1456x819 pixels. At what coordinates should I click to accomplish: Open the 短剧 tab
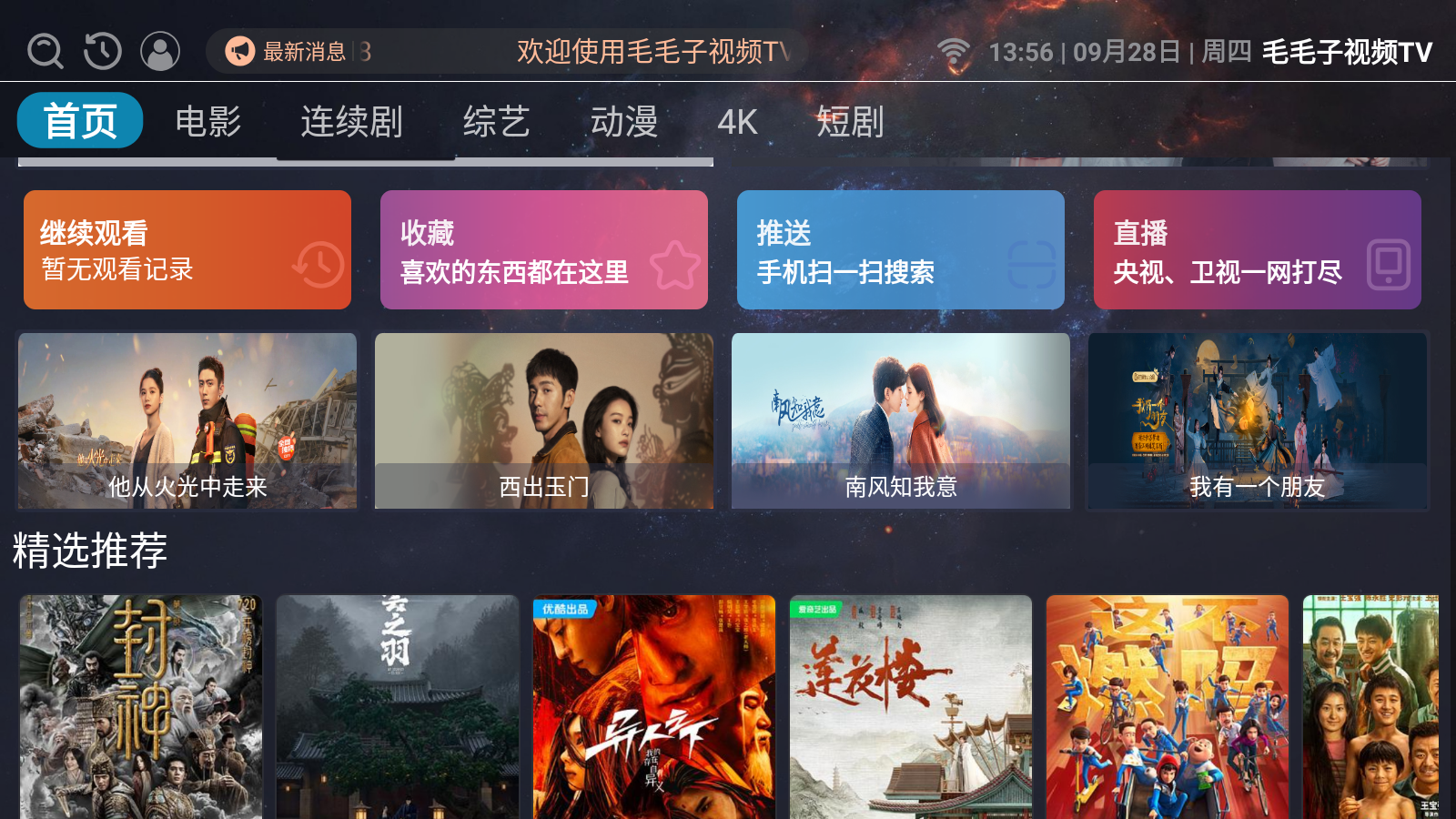(x=850, y=121)
